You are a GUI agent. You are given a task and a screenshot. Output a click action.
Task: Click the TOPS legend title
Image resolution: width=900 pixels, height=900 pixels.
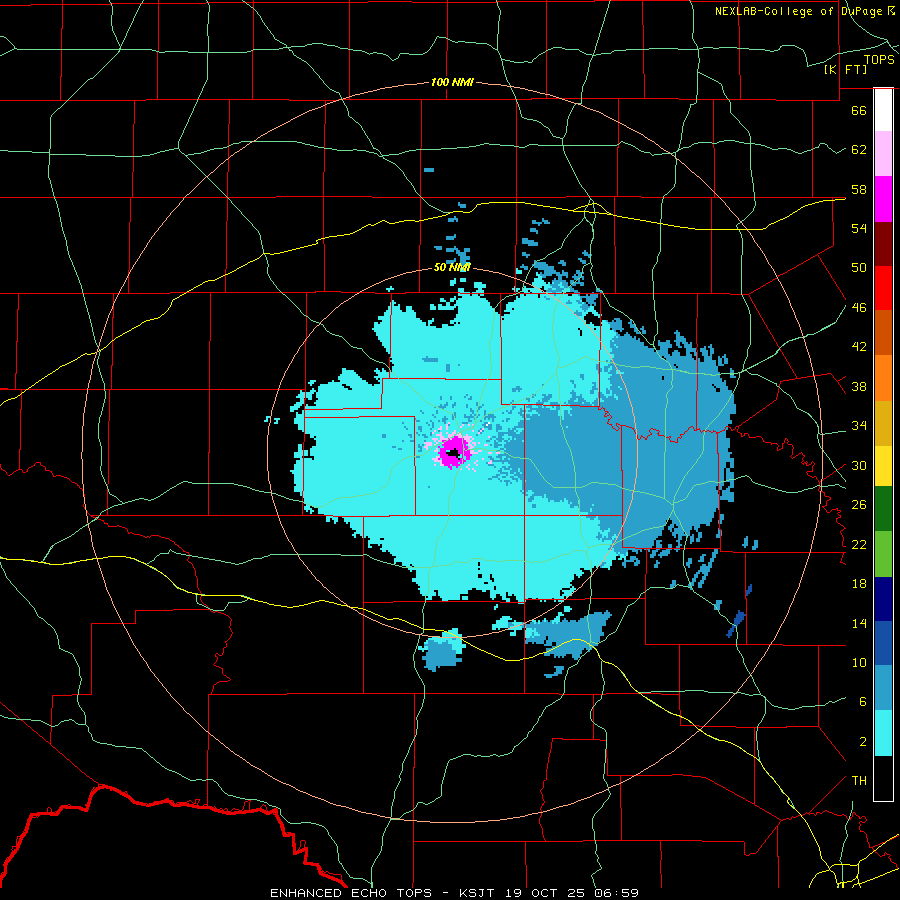tap(879, 59)
